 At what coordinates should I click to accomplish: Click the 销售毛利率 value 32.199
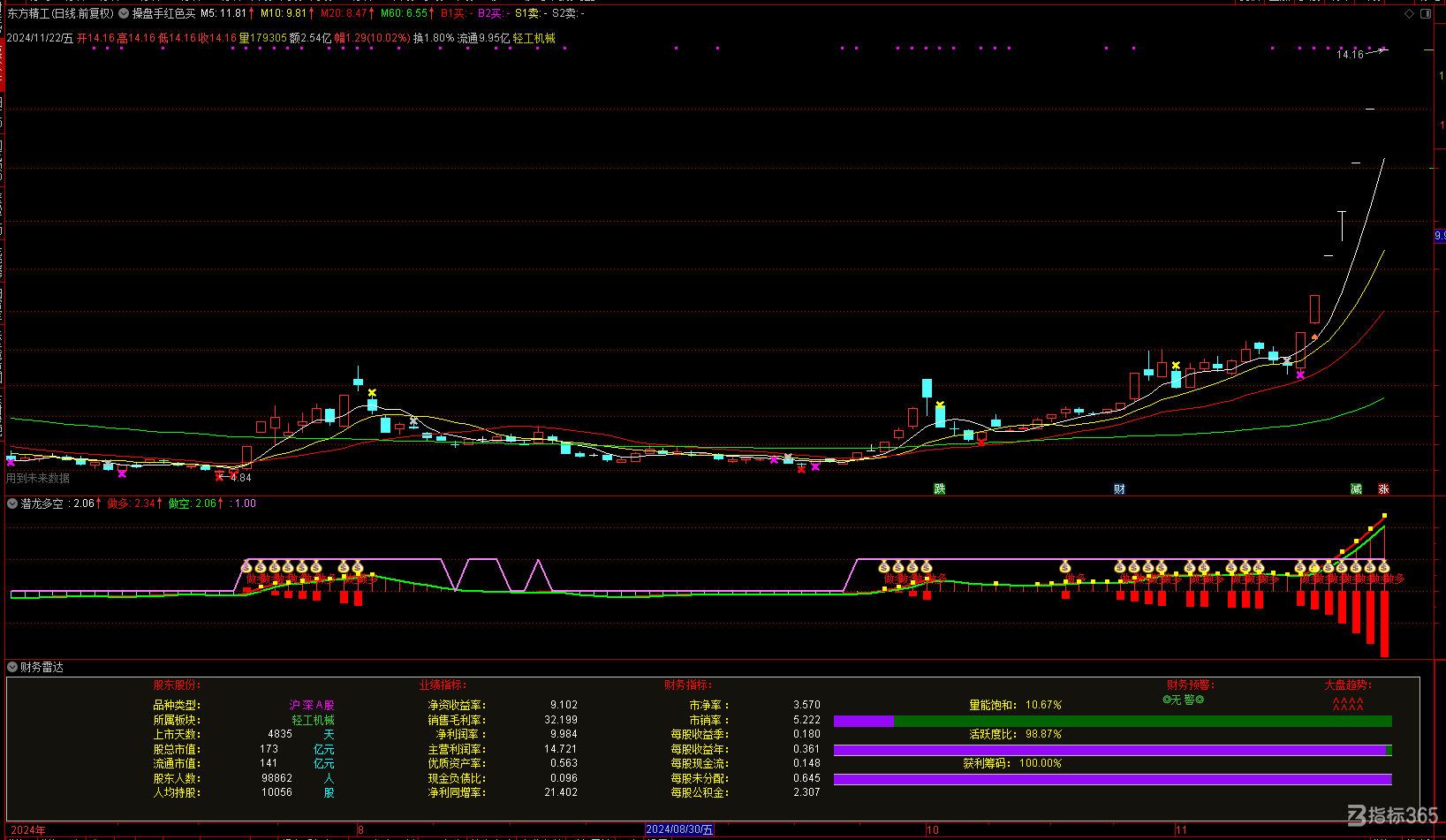tap(561, 720)
